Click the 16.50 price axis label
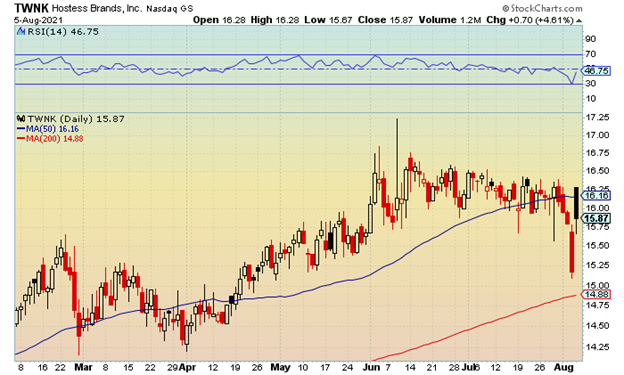 tap(597, 171)
